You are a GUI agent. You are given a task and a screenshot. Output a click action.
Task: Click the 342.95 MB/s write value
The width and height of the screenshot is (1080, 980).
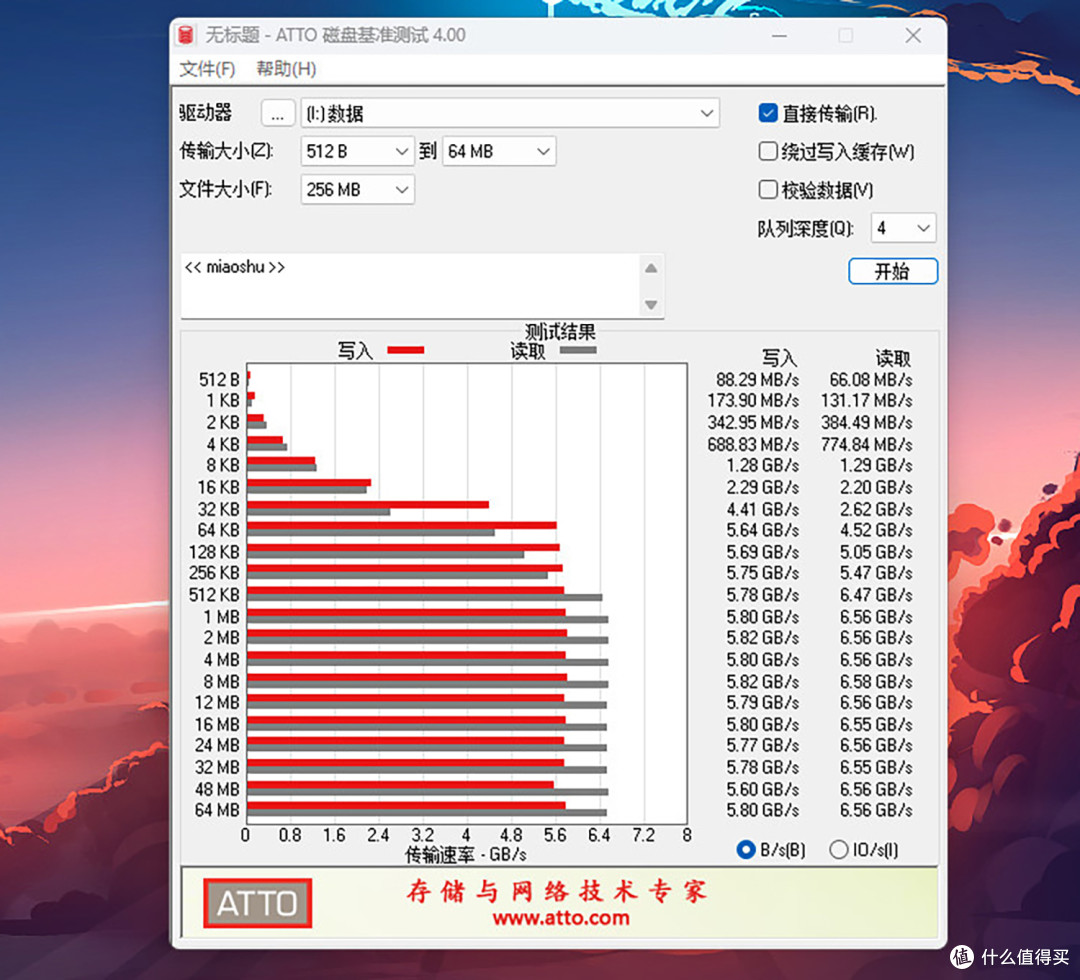(x=753, y=423)
